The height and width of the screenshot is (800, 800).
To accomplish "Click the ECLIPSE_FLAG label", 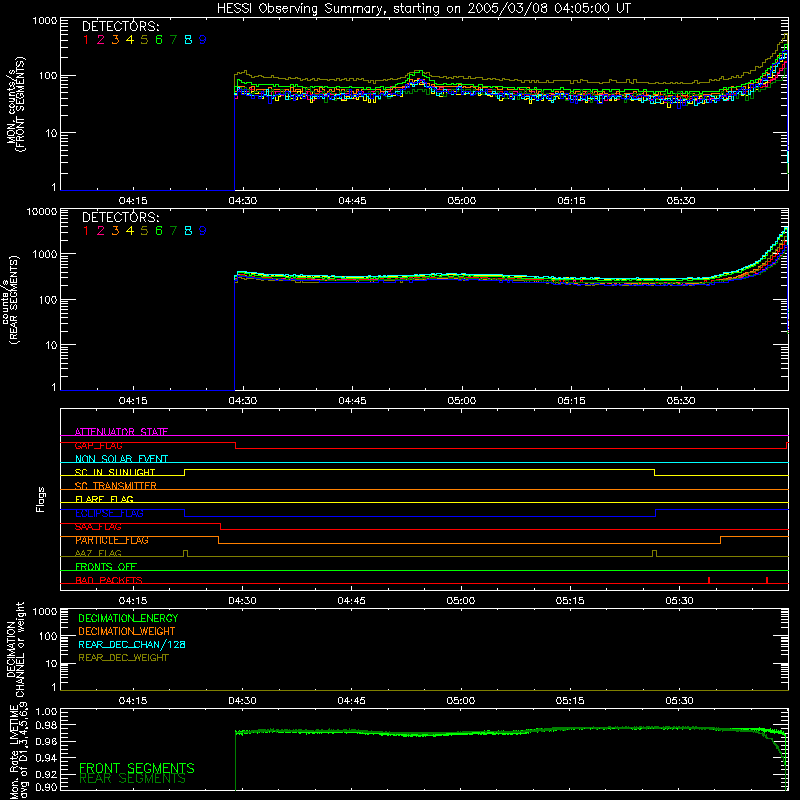I will (109, 513).
